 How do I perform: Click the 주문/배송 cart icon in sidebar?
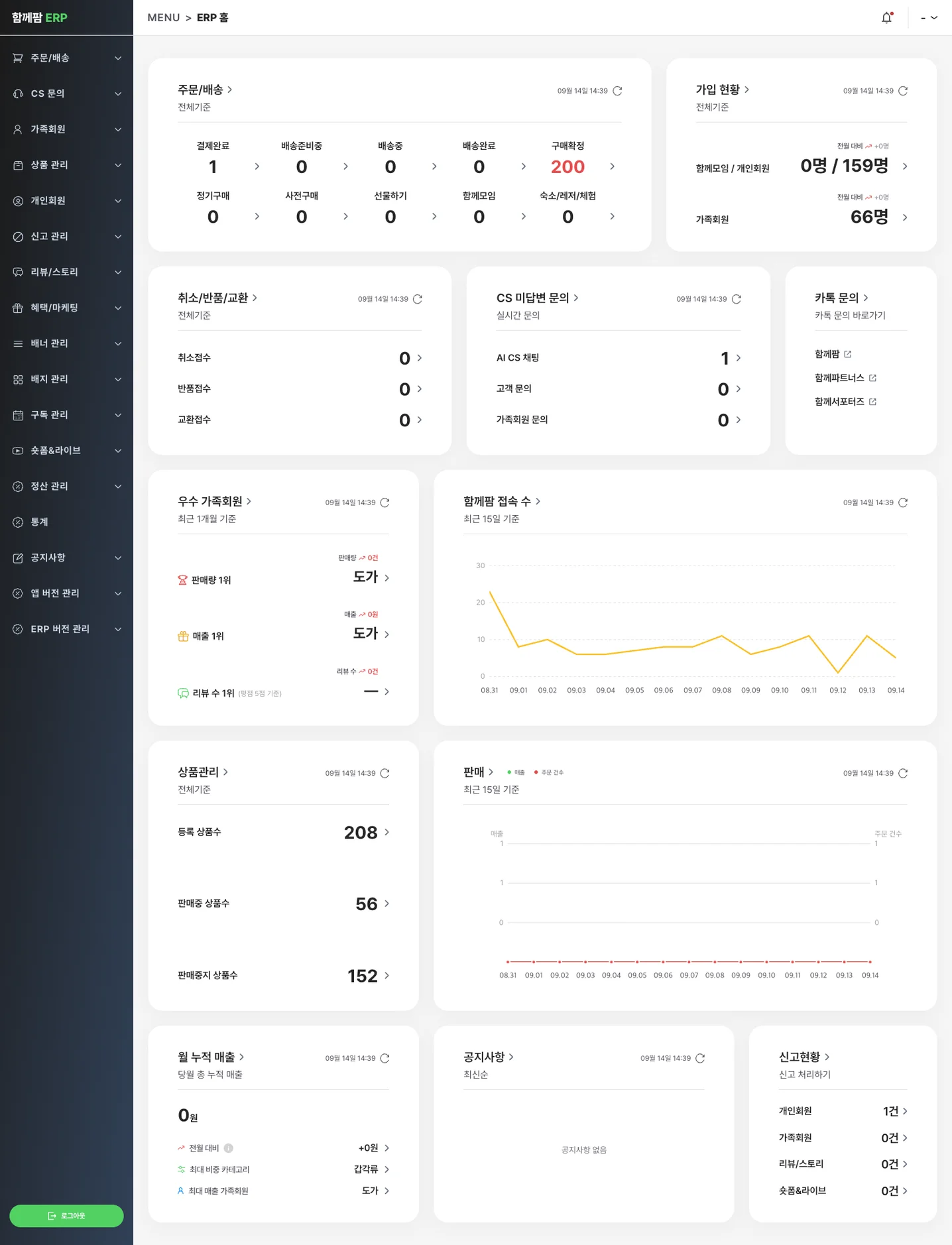[x=18, y=58]
